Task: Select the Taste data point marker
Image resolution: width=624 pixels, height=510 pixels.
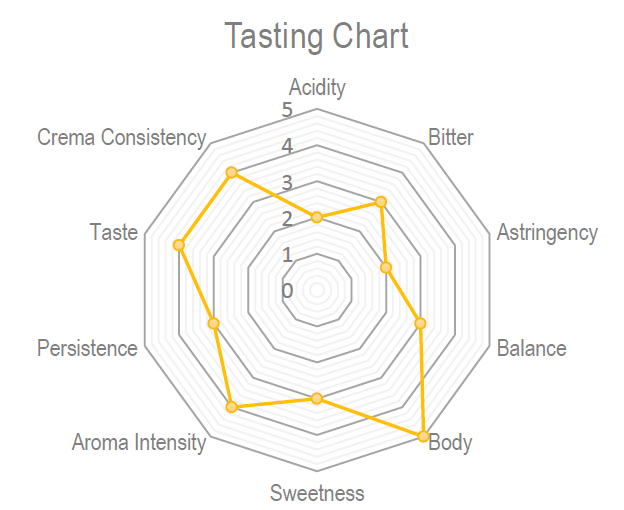Action: 180,245
